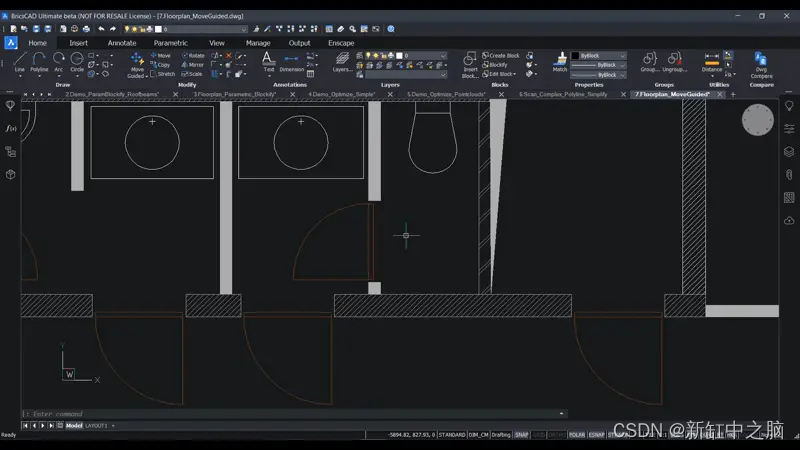Open the Tips lightbulb panel on left sidebar
This screenshot has width=800, height=450.
10,106
